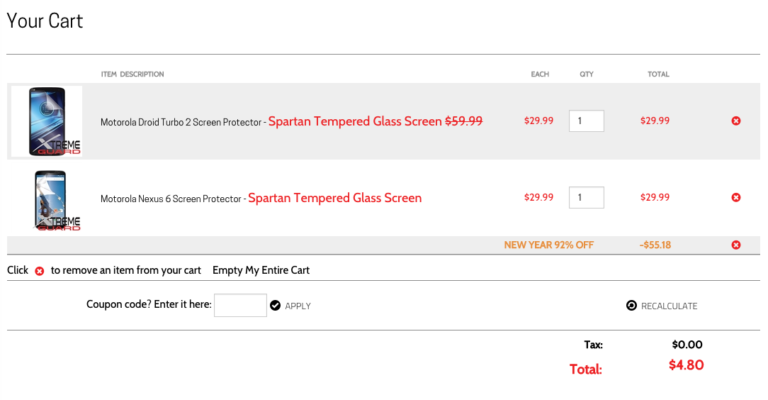Remove the NEW YEAR 92% OFF discount
The height and width of the screenshot is (400, 768).
[736, 245]
